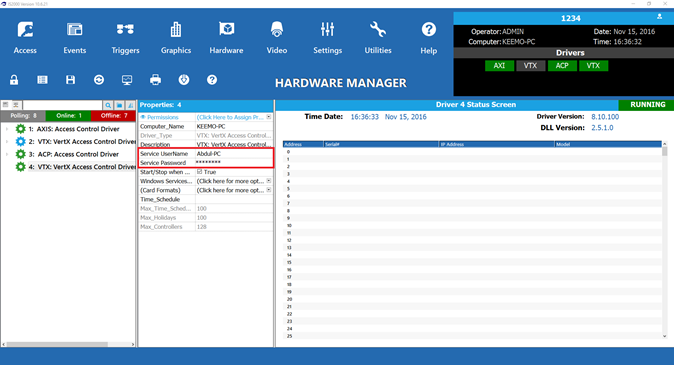
Task: Click the AXI driver status button
Action: 499,65
